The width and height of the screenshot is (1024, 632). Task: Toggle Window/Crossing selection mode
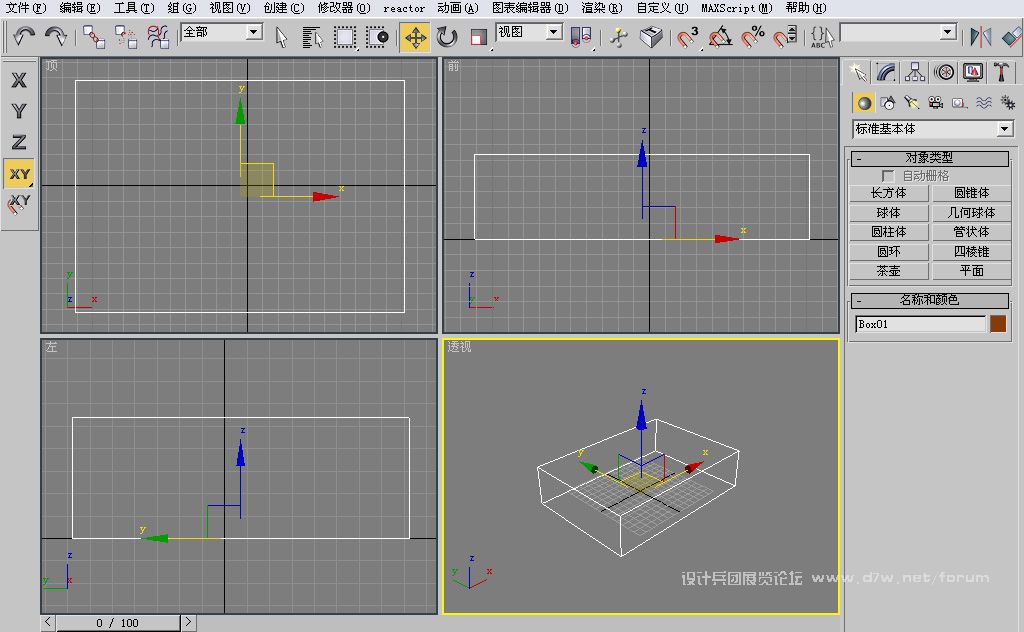(x=377, y=37)
